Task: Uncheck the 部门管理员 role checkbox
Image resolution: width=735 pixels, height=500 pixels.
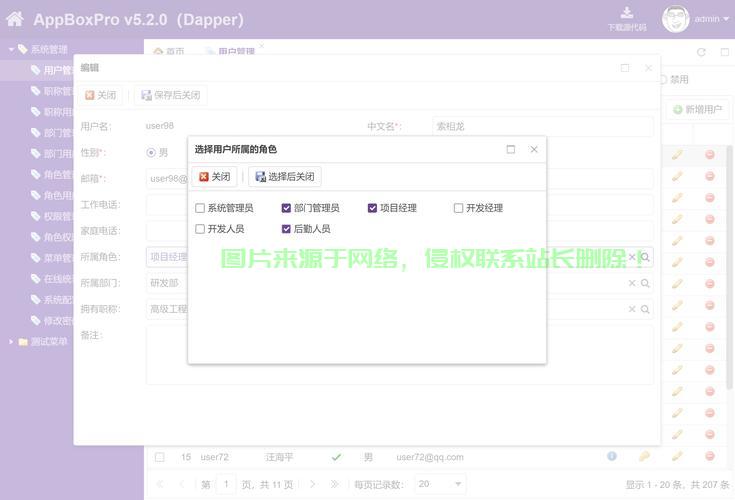Action: tap(286, 208)
